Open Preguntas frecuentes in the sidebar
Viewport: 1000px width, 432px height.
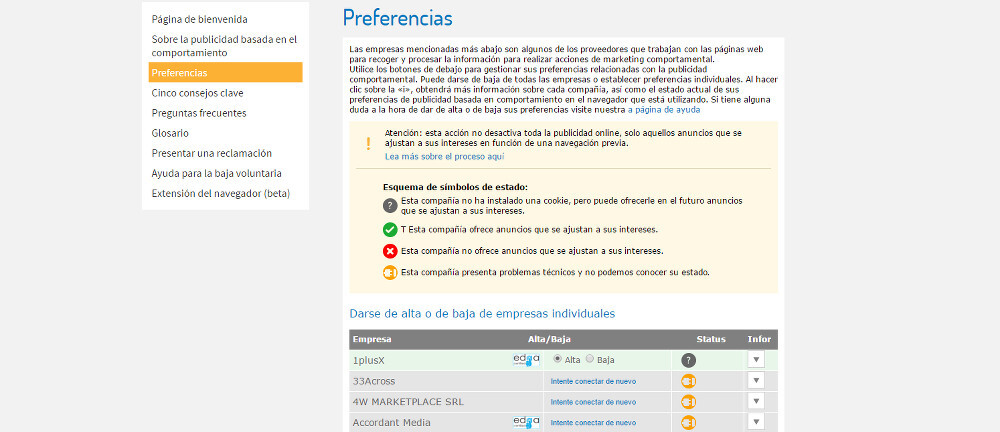199,114
